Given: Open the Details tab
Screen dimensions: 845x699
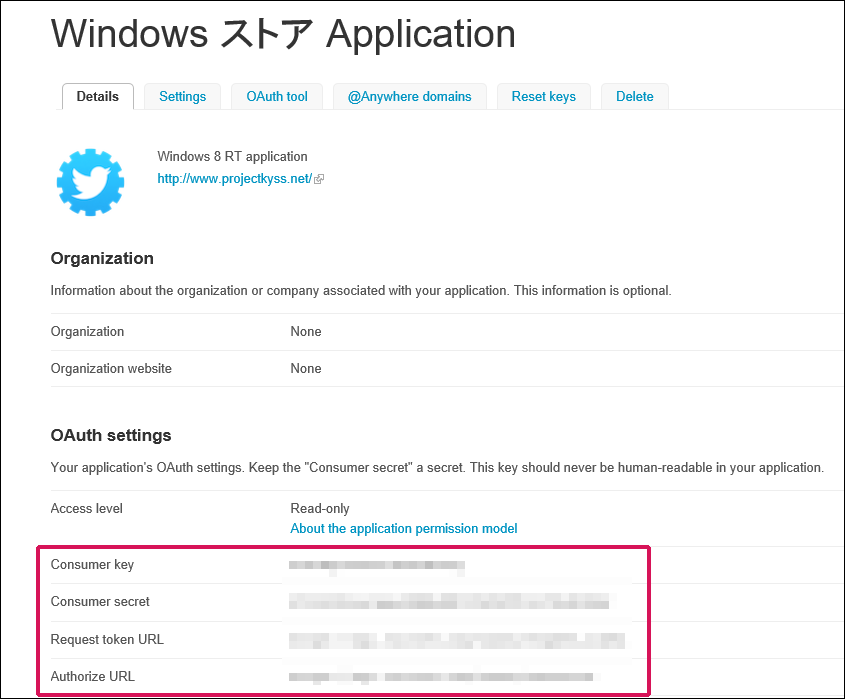Looking at the screenshot, I should tap(98, 96).
